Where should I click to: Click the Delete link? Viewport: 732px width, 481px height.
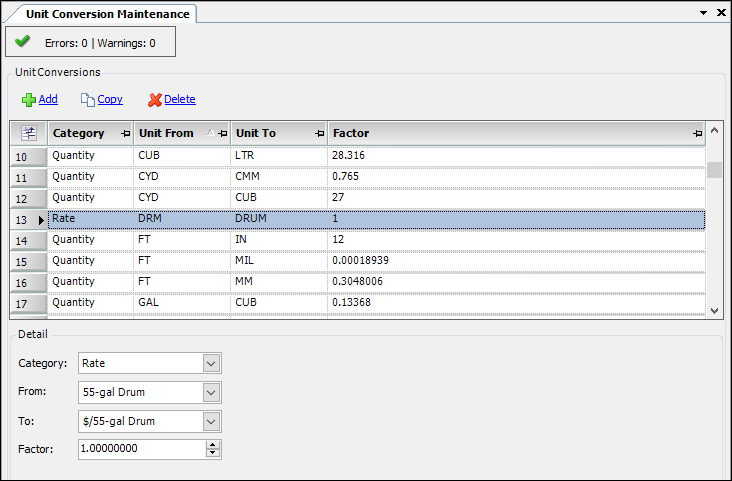click(x=180, y=100)
